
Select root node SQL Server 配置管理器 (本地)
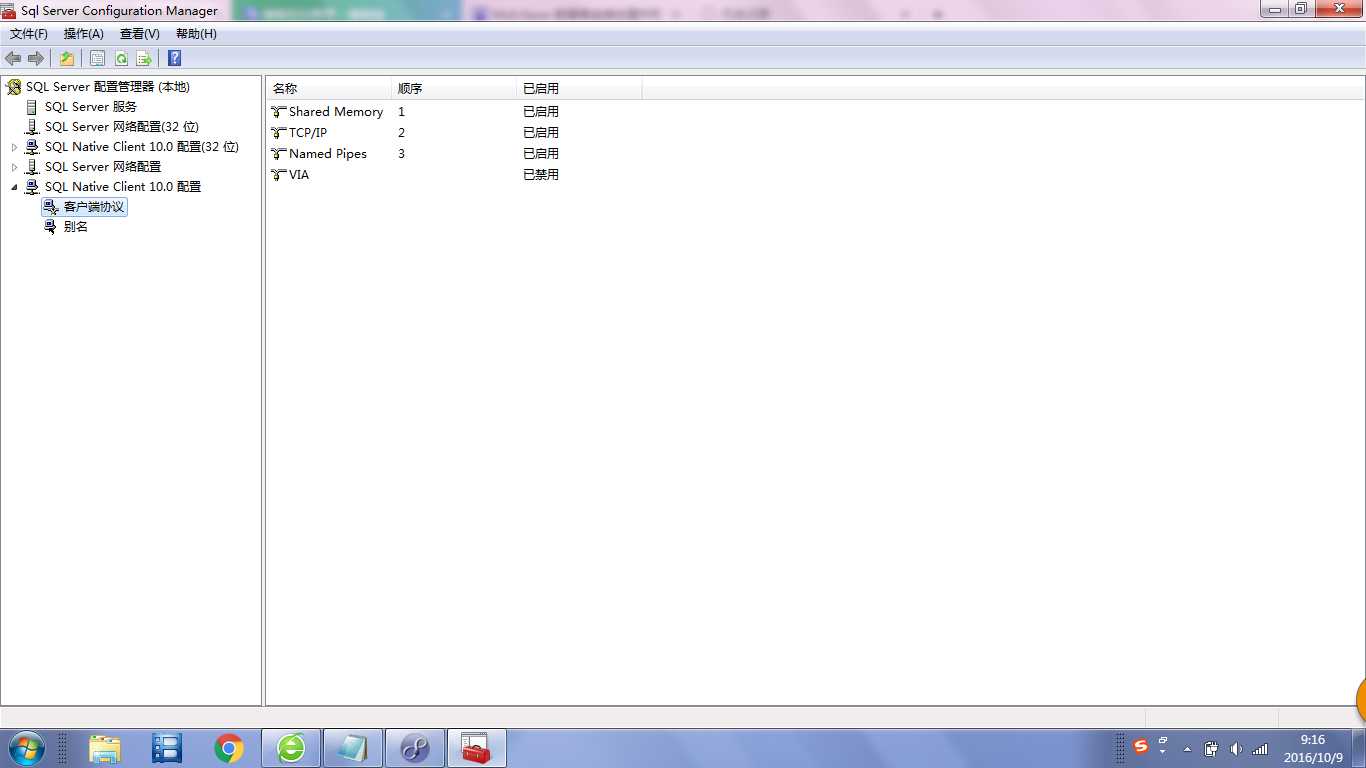(x=108, y=87)
